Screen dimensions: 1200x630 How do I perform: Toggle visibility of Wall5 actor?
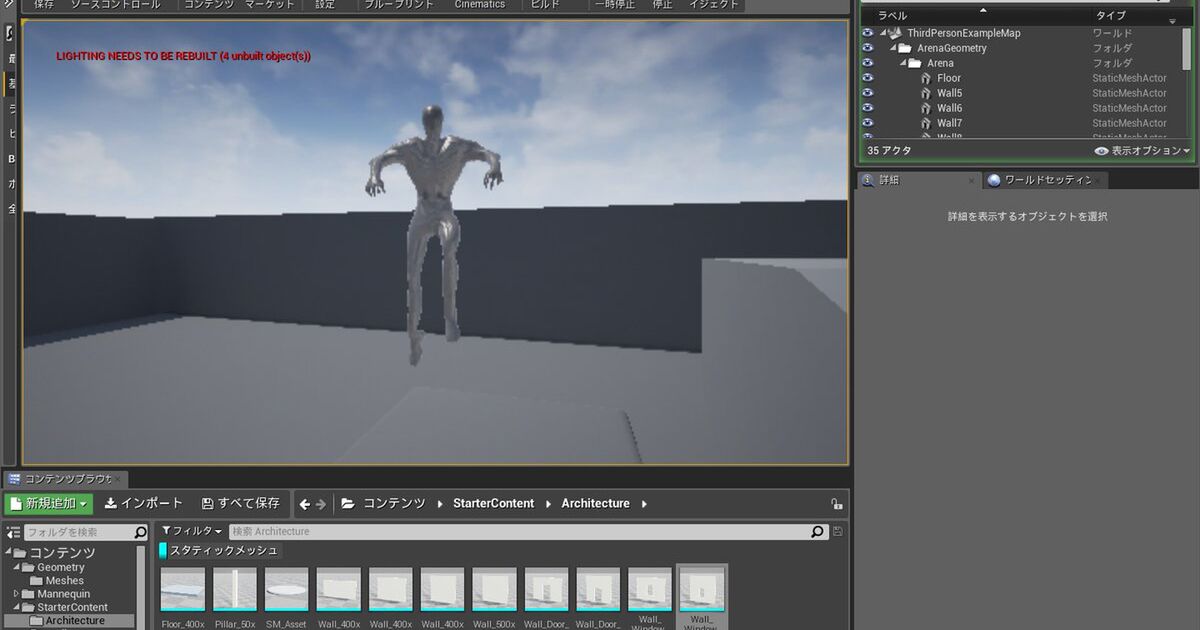(x=867, y=93)
